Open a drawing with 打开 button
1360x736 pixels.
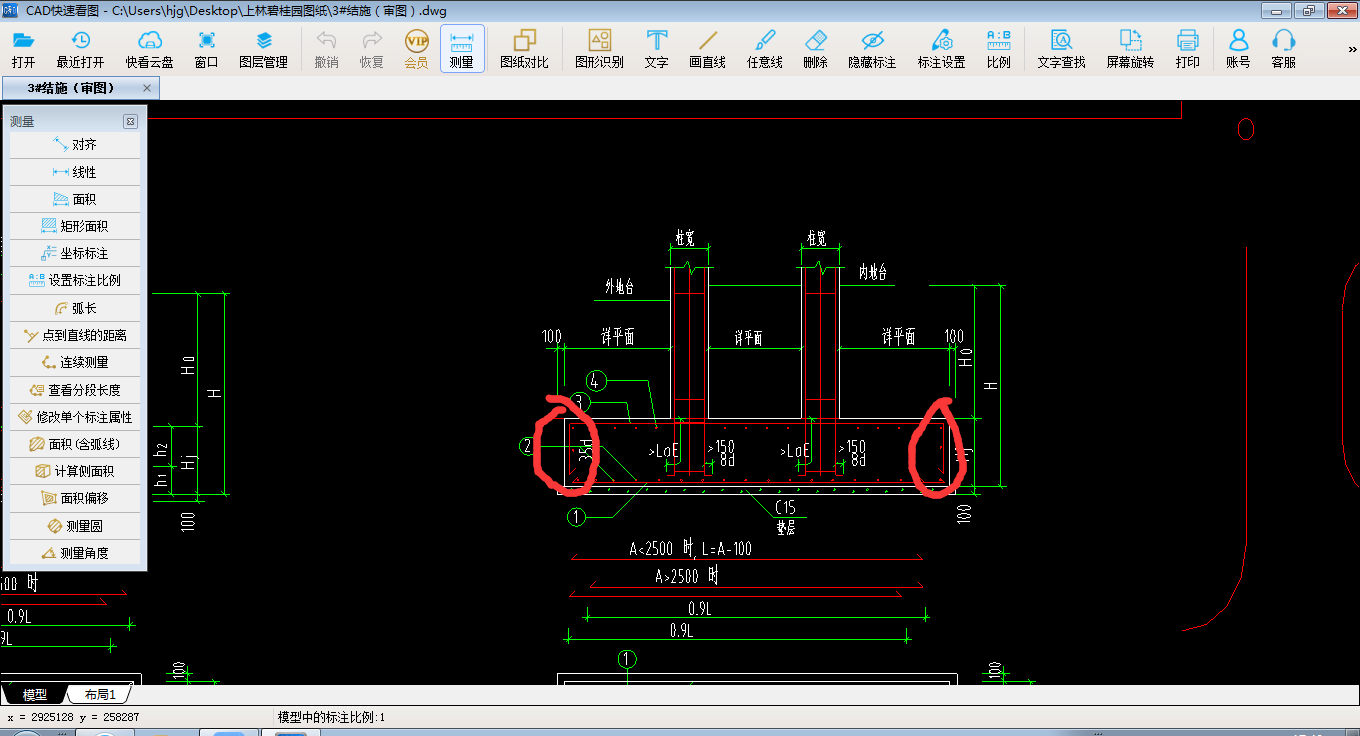point(23,49)
